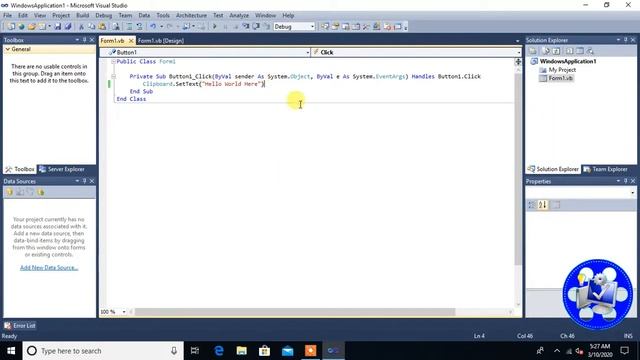Switch to Form1.vb [Design] tab
640x360 pixels.
pos(161,41)
